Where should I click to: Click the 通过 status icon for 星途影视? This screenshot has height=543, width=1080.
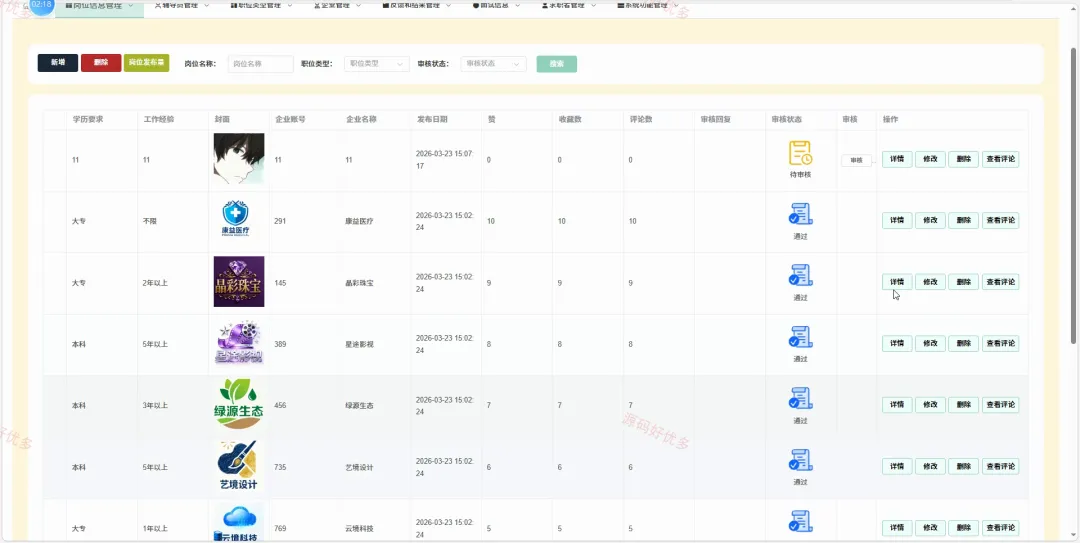pyautogui.click(x=800, y=337)
